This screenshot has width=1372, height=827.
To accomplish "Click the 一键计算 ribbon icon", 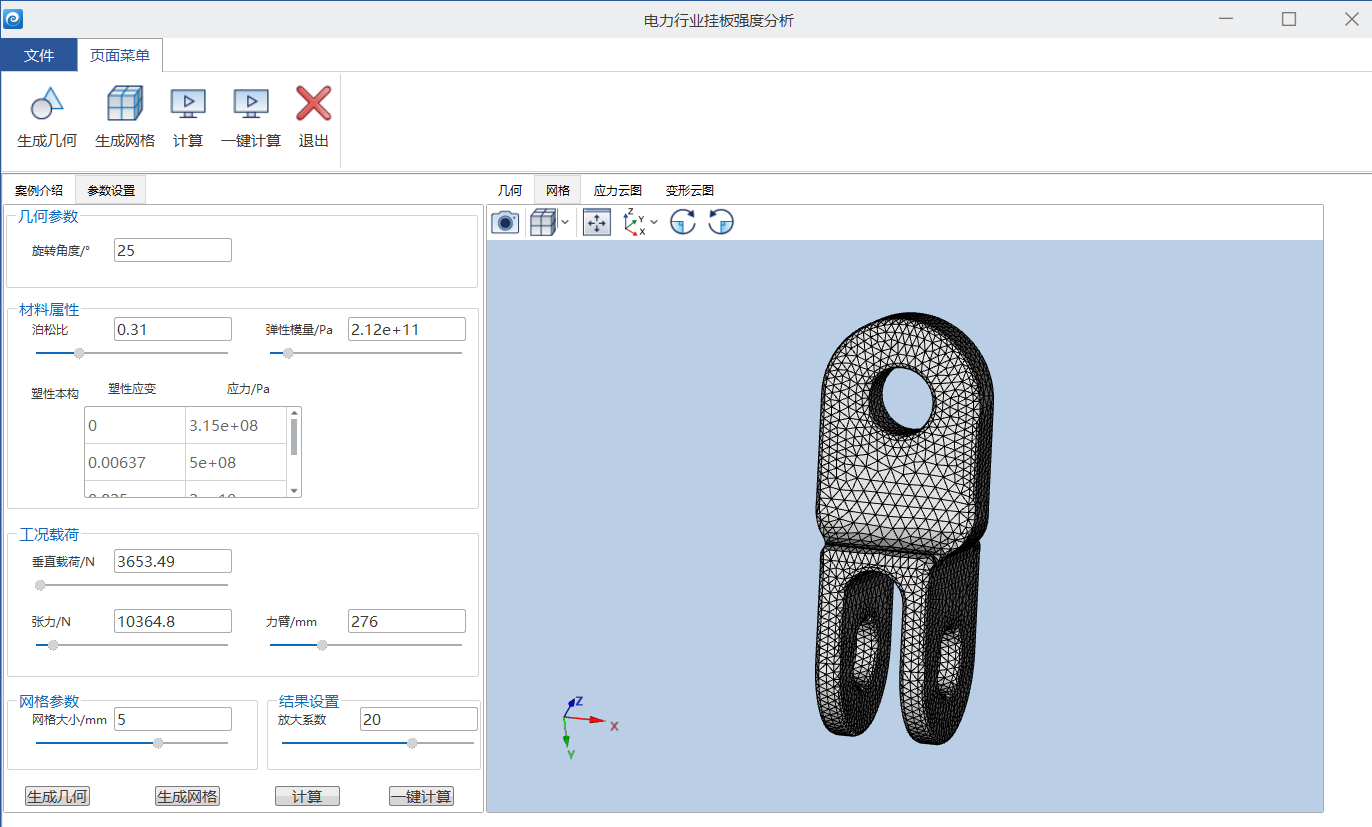I will [251, 103].
